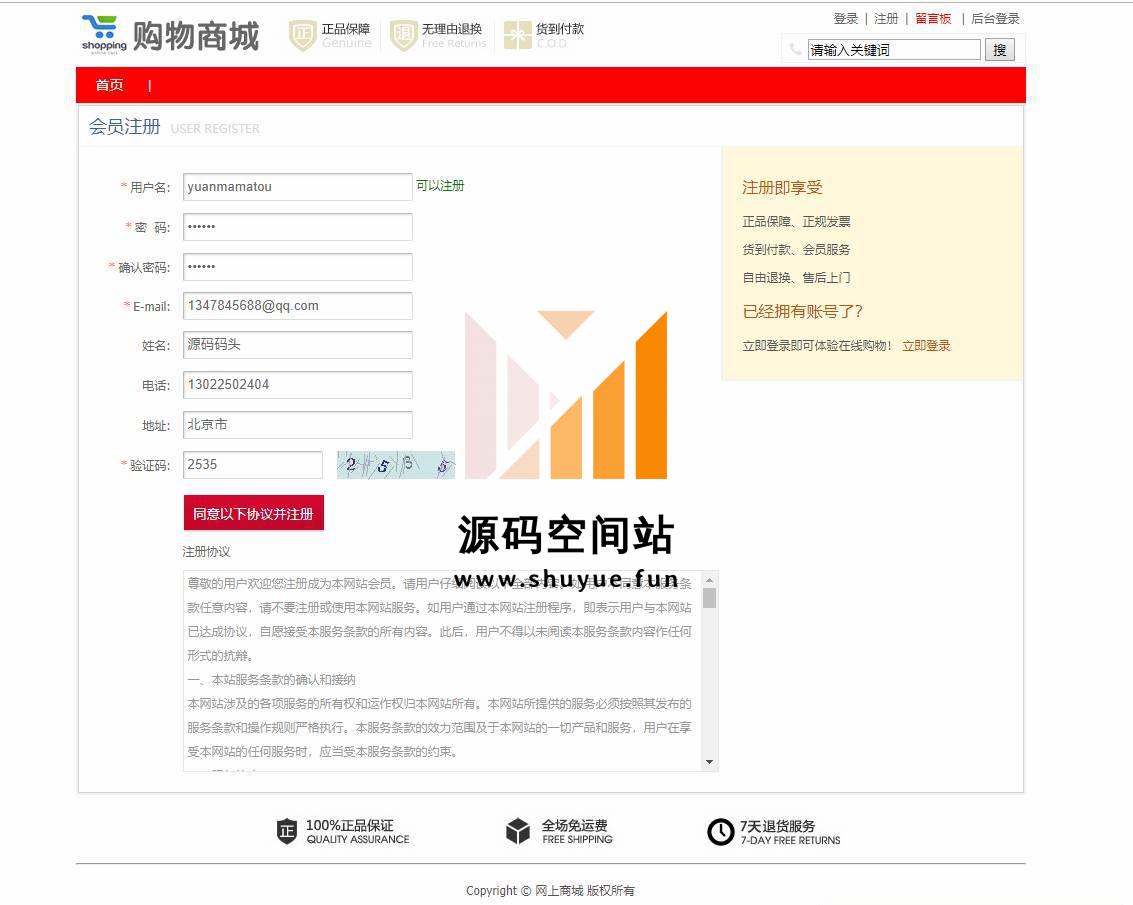Click the free shipping box icon

click(517, 831)
